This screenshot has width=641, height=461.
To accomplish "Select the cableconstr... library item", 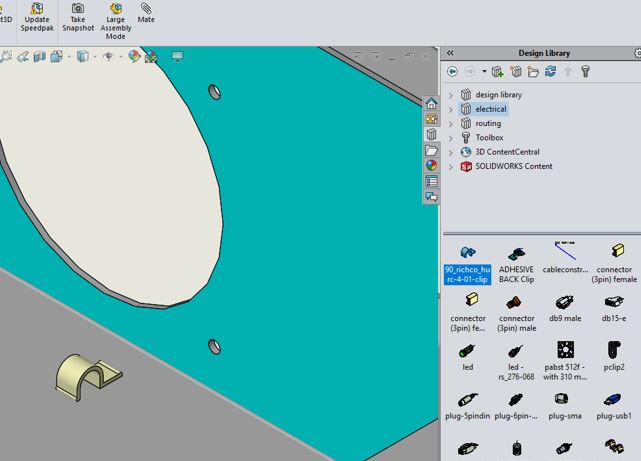I will (x=565, y=258).
